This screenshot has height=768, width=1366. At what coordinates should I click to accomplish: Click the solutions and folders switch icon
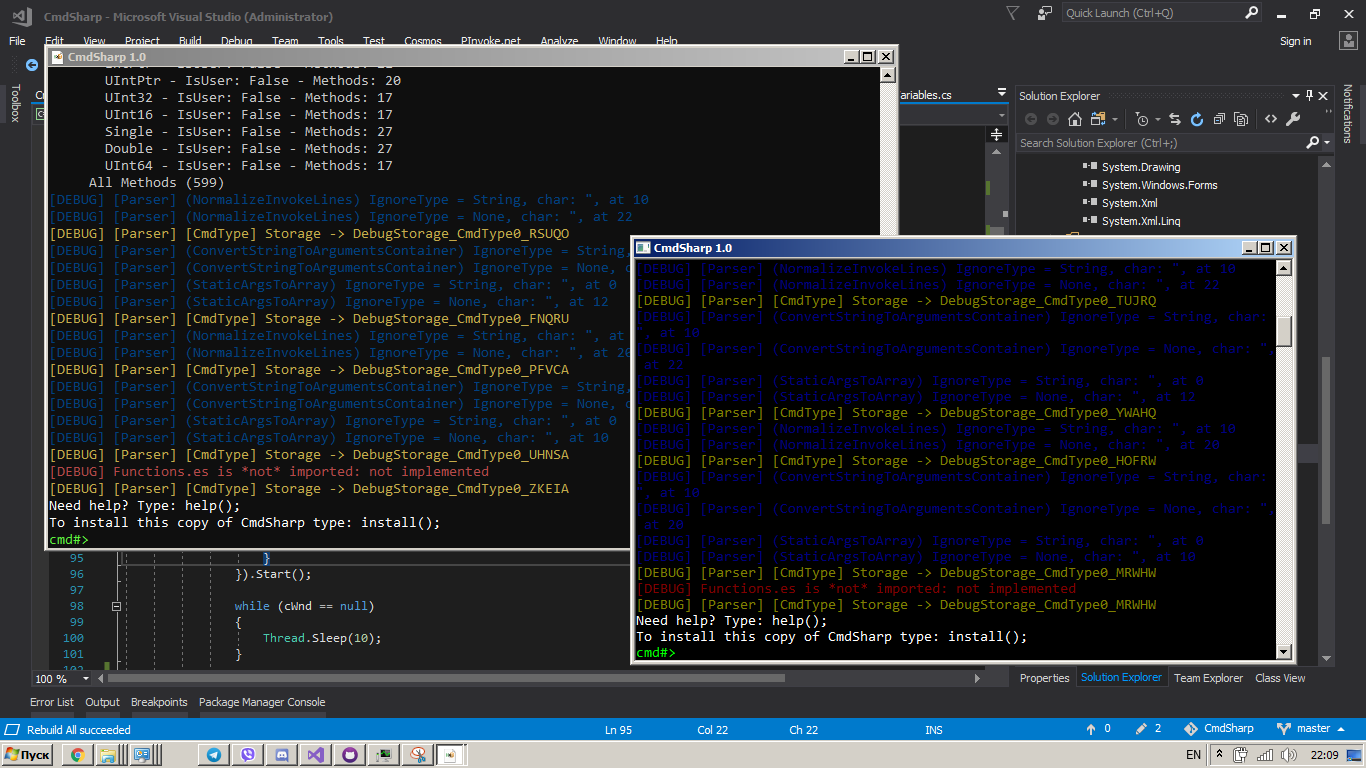tap(1100, 119)
